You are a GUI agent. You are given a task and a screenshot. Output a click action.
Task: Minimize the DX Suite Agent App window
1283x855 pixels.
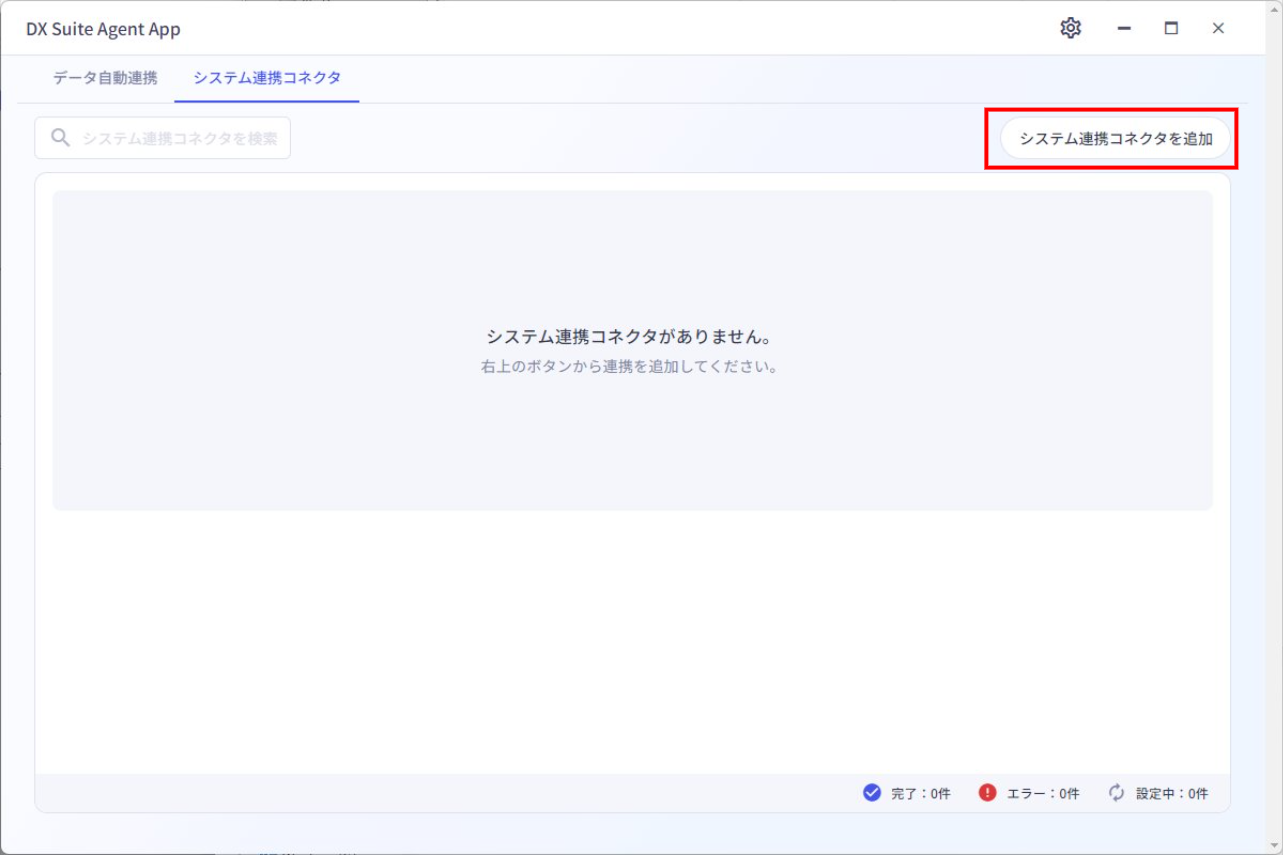1124,29
